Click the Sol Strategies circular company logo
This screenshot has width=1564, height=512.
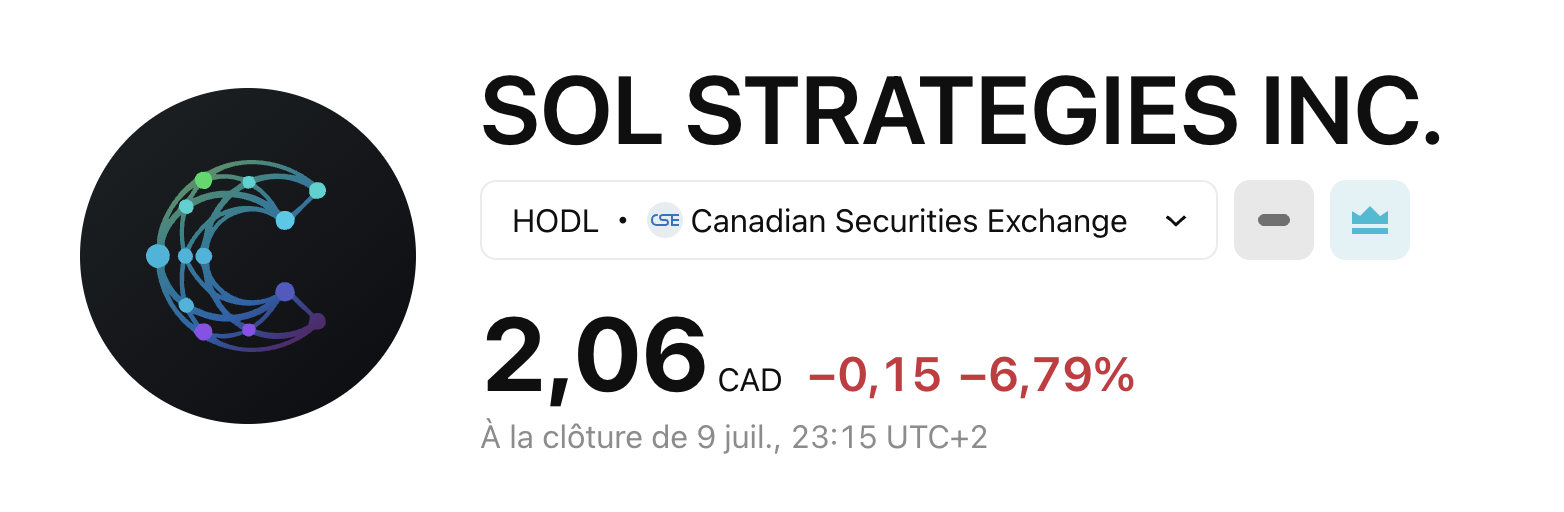pos(248,256)
